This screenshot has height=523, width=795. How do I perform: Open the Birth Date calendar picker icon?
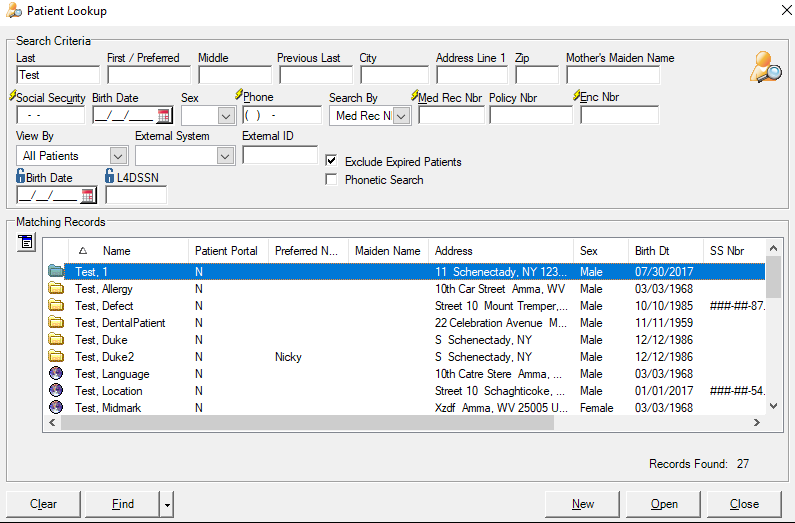[164, 116]
